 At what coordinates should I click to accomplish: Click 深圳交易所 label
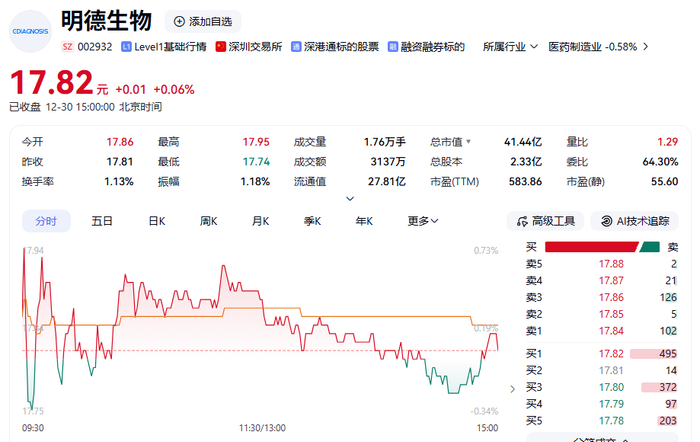(255, 47)
